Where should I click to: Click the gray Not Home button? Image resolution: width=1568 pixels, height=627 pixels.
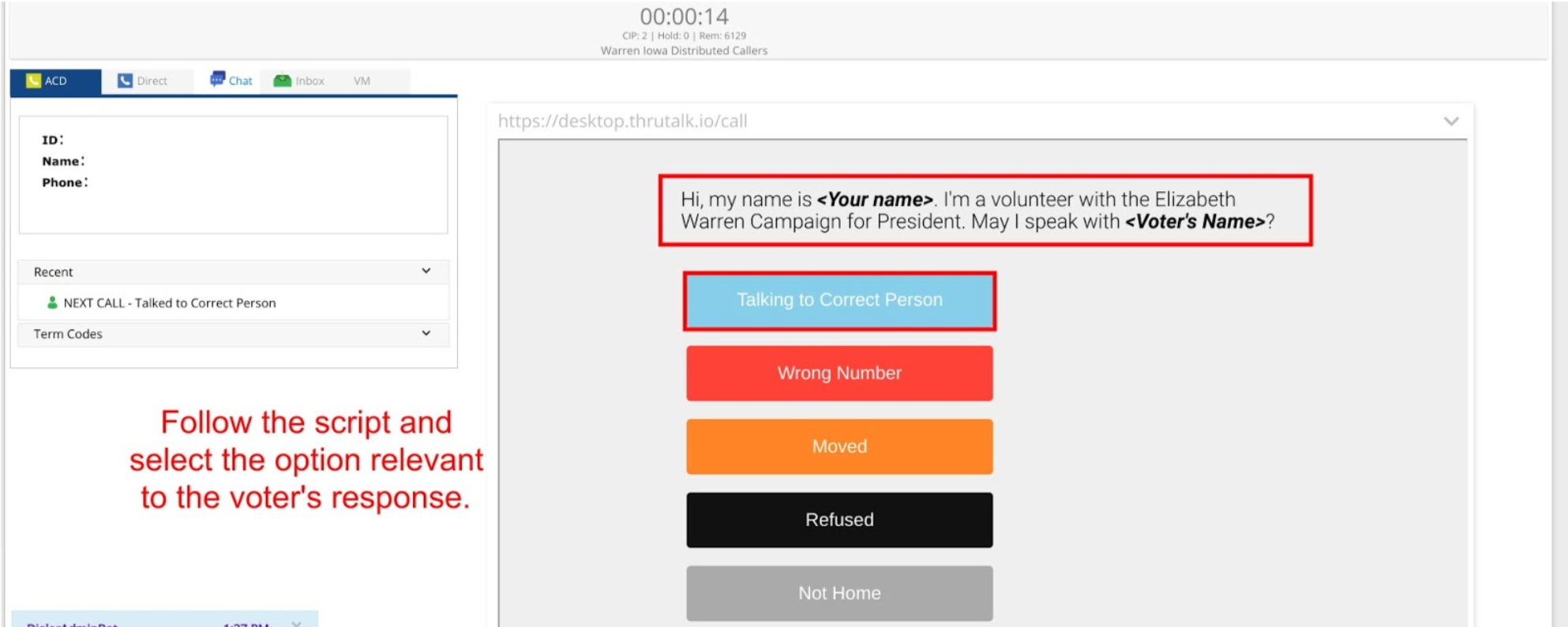click(839, 593)
